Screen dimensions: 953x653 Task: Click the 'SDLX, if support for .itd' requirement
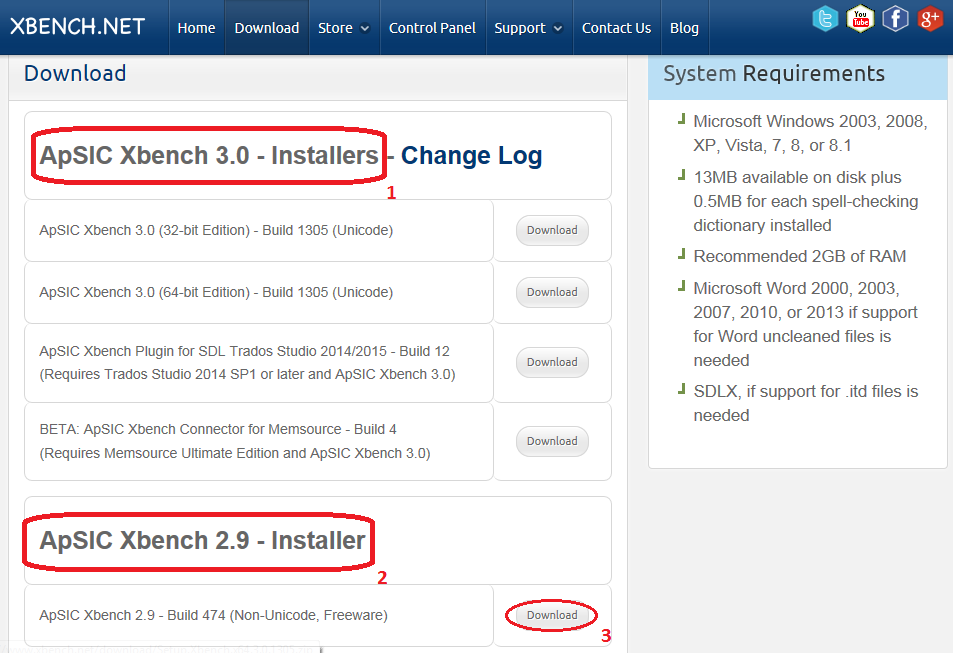point(806,403)
